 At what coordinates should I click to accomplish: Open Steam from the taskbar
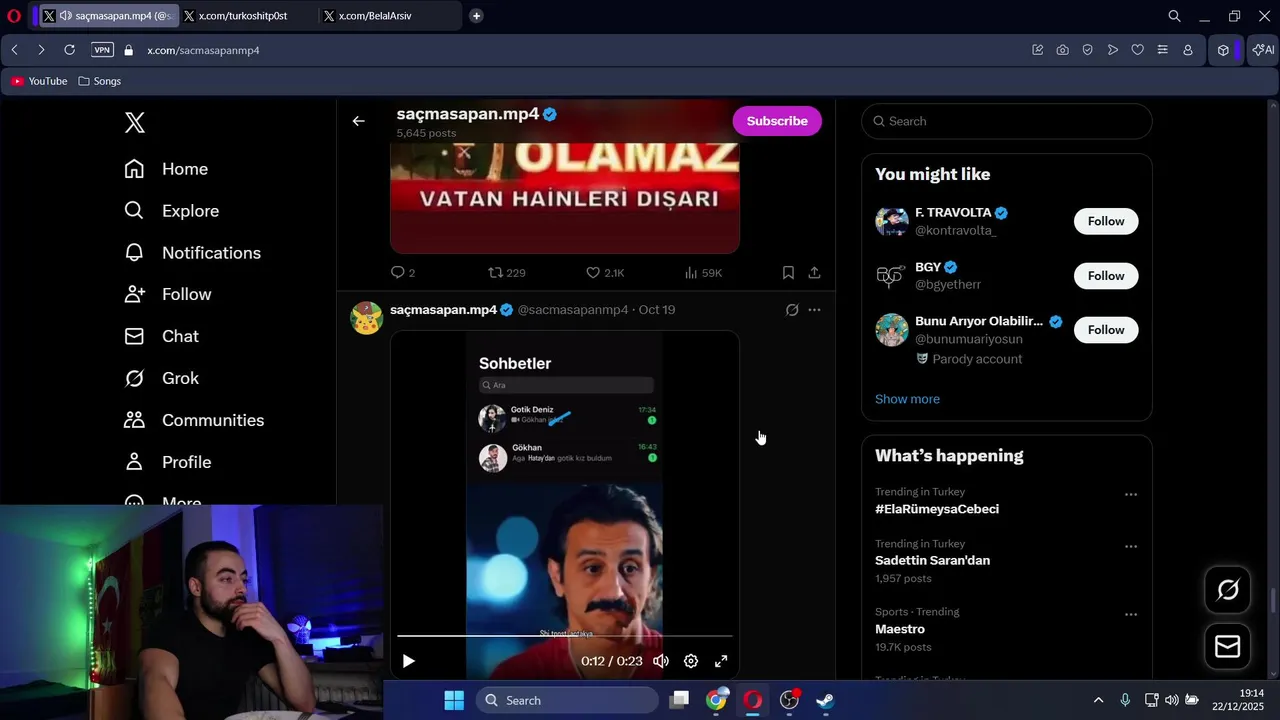825,700
